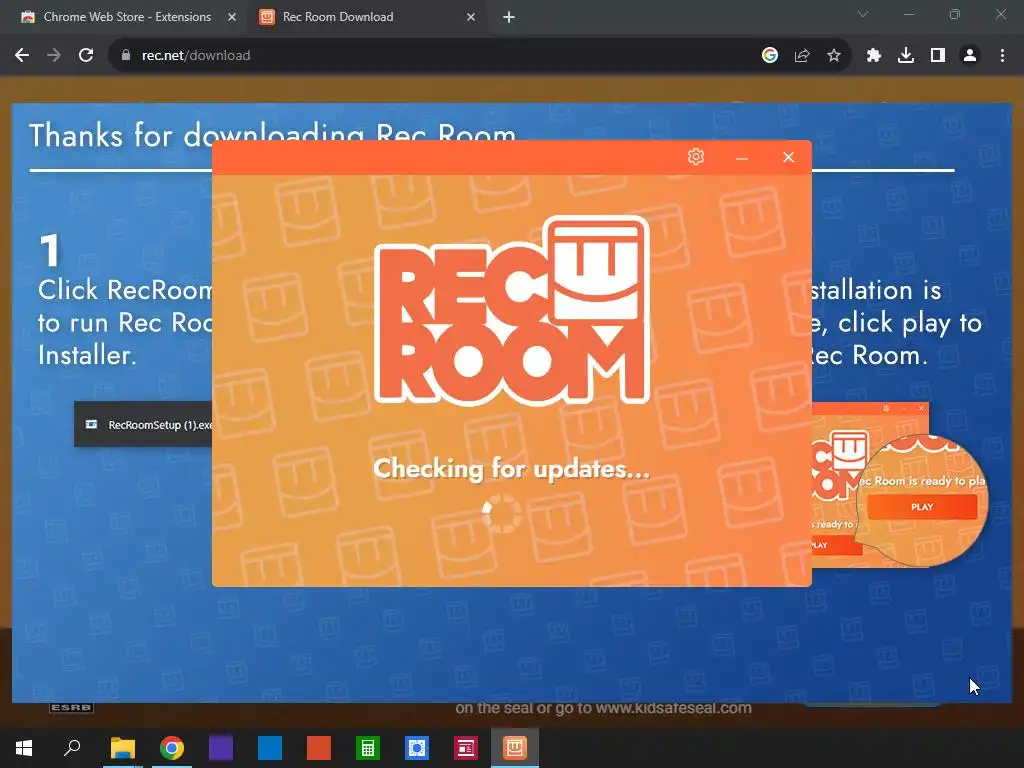This screenshot has height=768, width=1024.
Task: Open Chrome profile menu
Action: click(970, 56)
